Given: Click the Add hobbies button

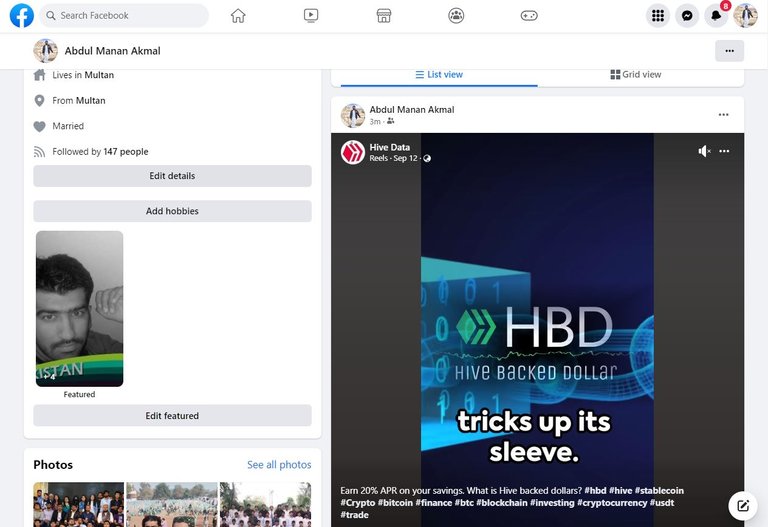Looking at the screenshot, I should pyautogui.click(x=172, y=211).
